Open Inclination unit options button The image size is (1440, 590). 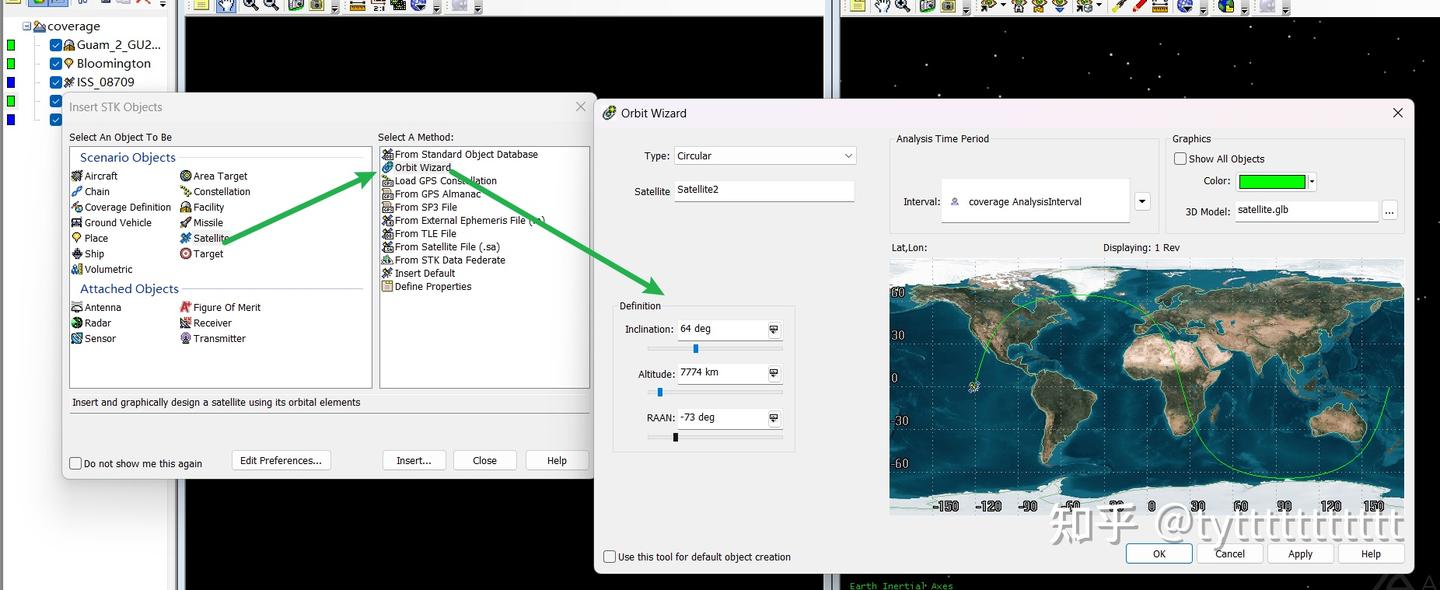coord(774,330)
